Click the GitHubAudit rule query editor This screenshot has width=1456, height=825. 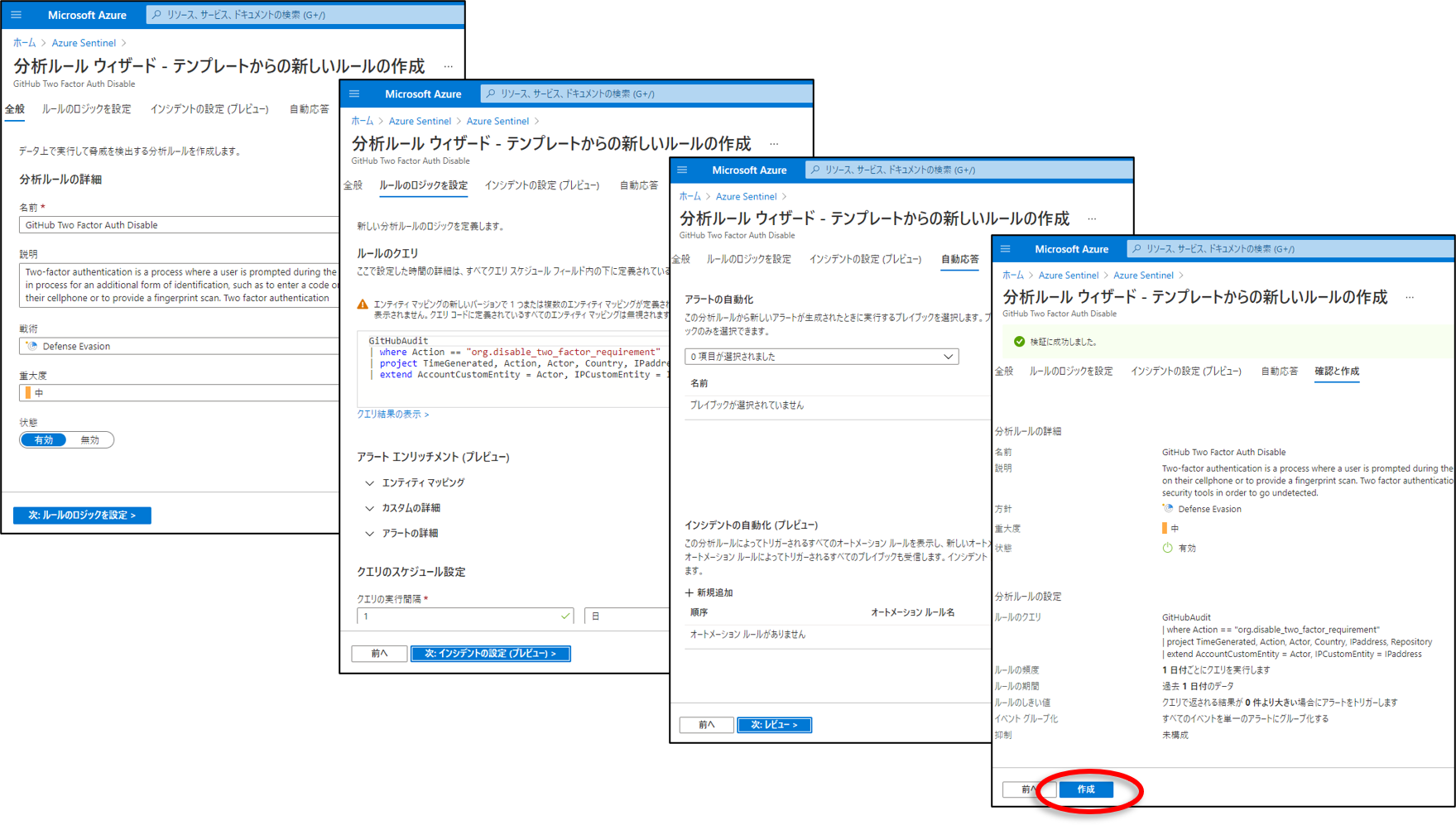coord(513,368)
